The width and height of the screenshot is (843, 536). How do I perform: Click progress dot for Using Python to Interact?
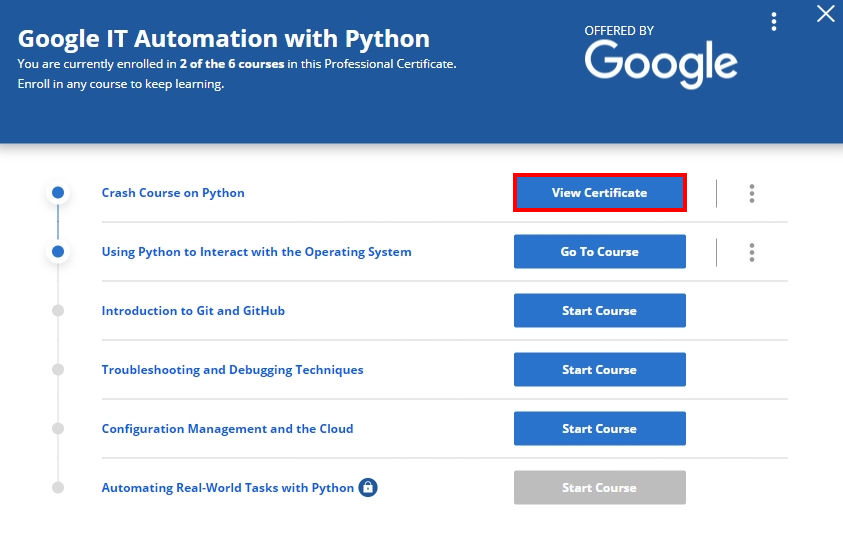pos(58,252)
